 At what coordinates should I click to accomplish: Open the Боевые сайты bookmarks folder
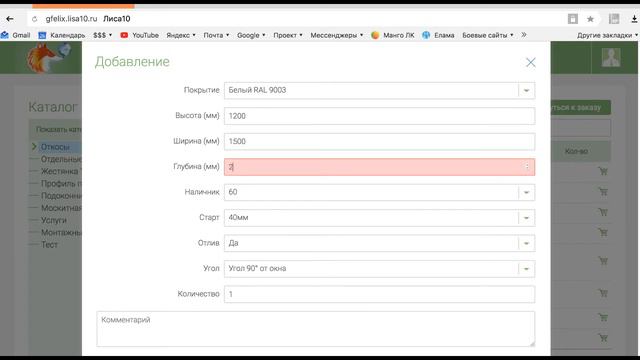(488, 35)
